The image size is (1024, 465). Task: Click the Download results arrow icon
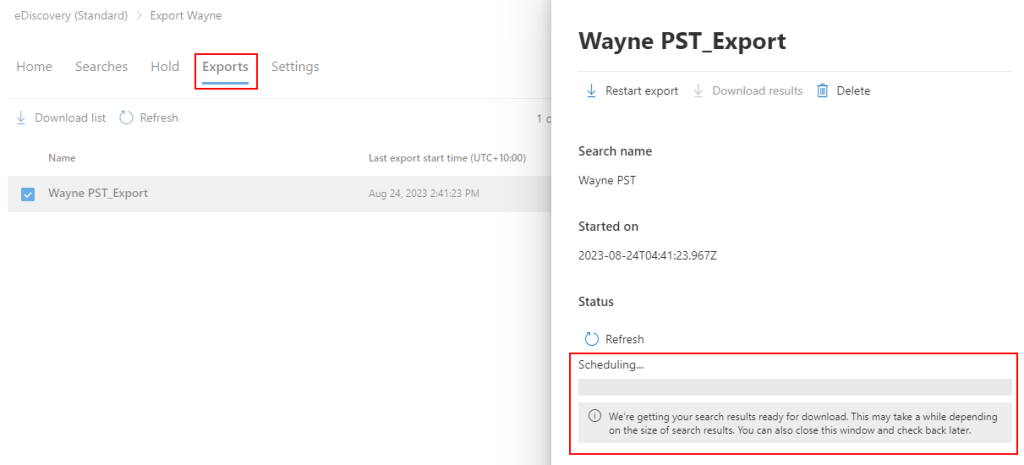pyautogui.click(x=699, y=91)
